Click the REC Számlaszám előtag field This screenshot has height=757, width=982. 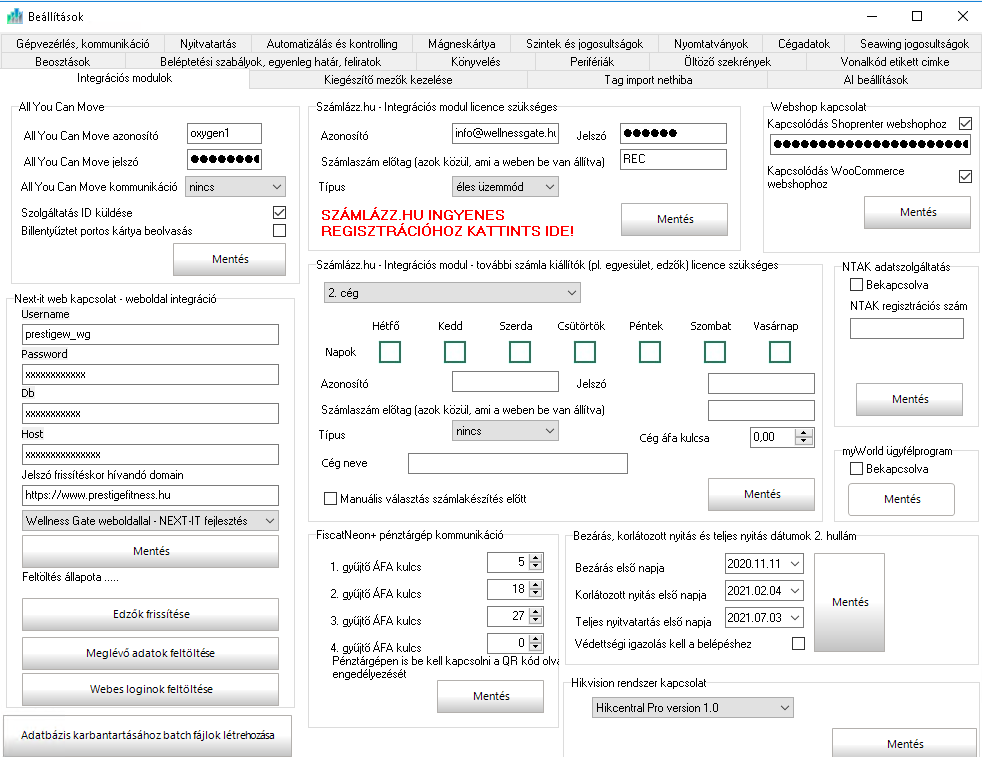pos(673,159)
